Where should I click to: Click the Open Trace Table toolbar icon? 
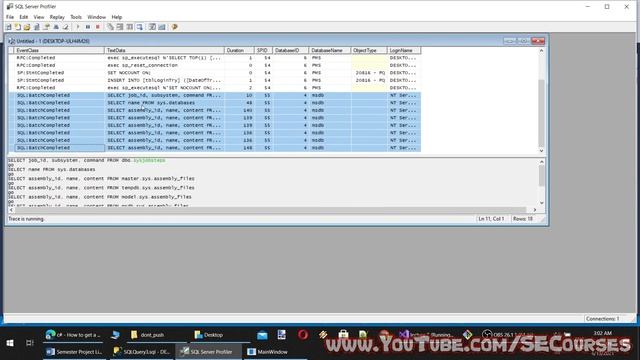pyautogui.click(x=37, y=27)
